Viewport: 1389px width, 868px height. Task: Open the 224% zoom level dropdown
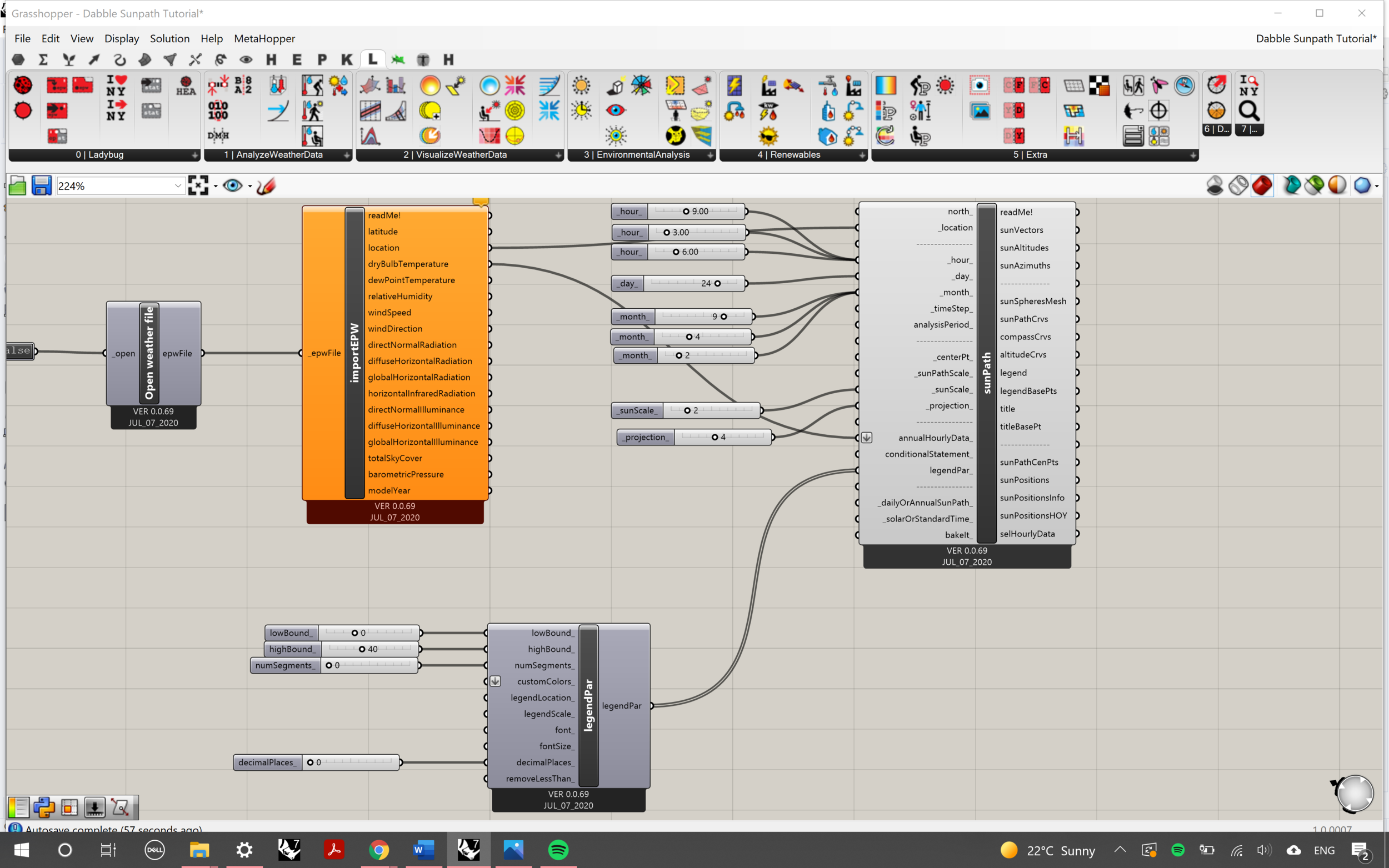(177, 186)
